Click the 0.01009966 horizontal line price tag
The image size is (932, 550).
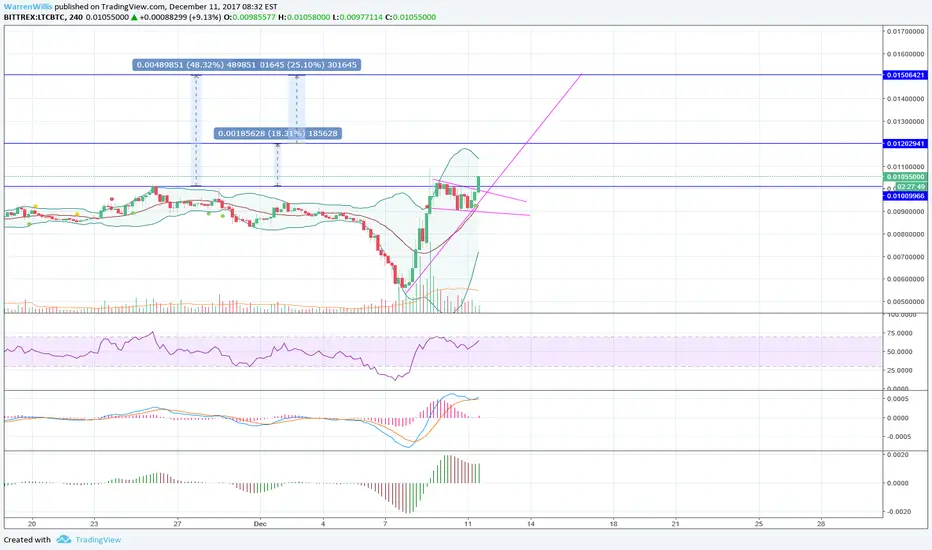905,196
